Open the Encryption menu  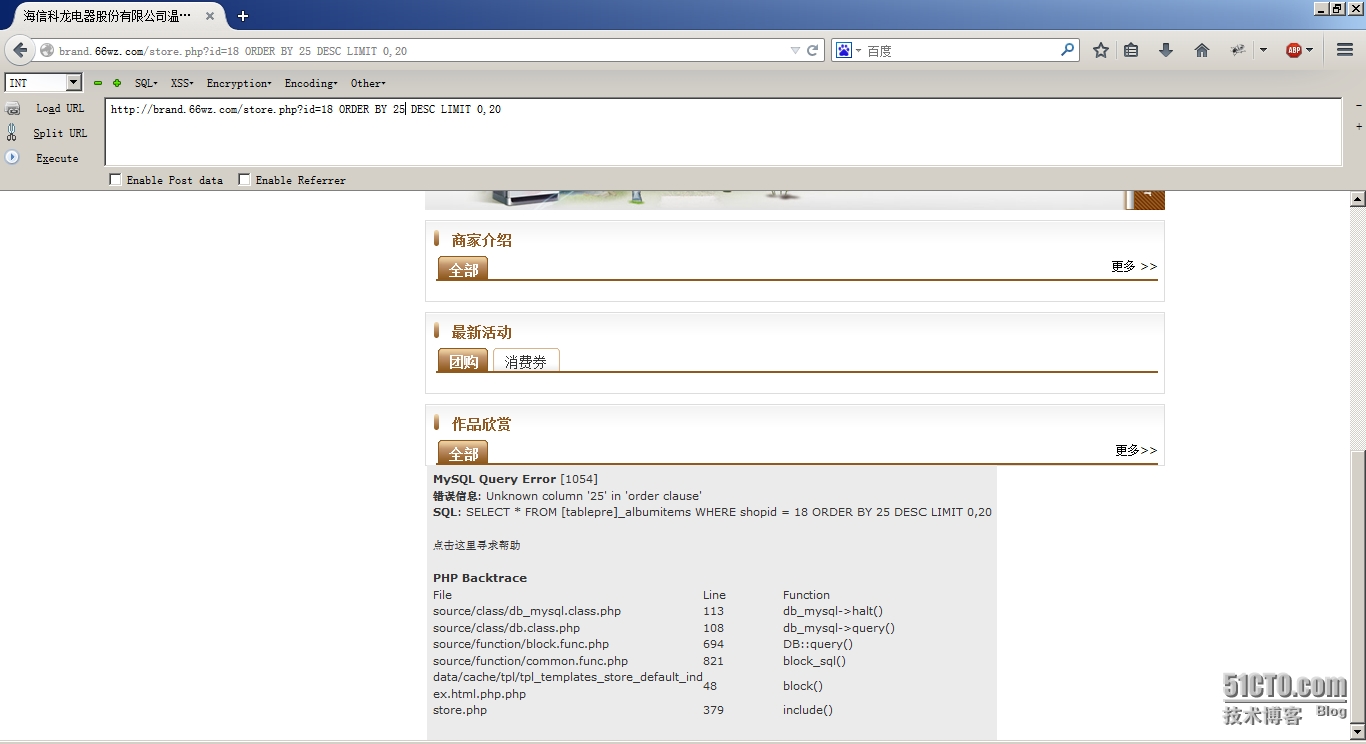click(239, 83)
